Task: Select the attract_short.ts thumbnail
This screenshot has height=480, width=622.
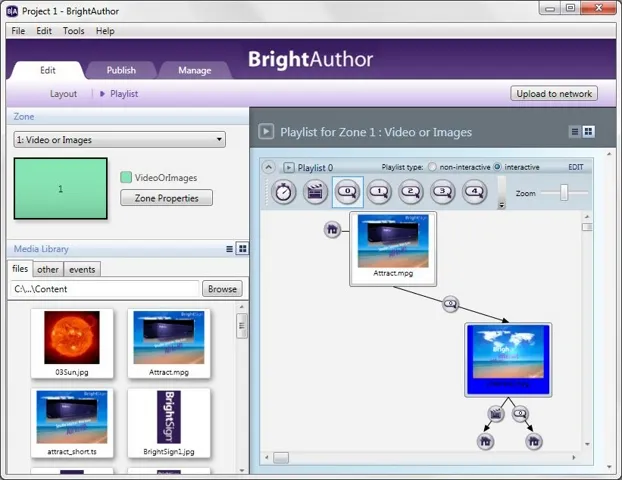Action: click(x=72, y=423)
